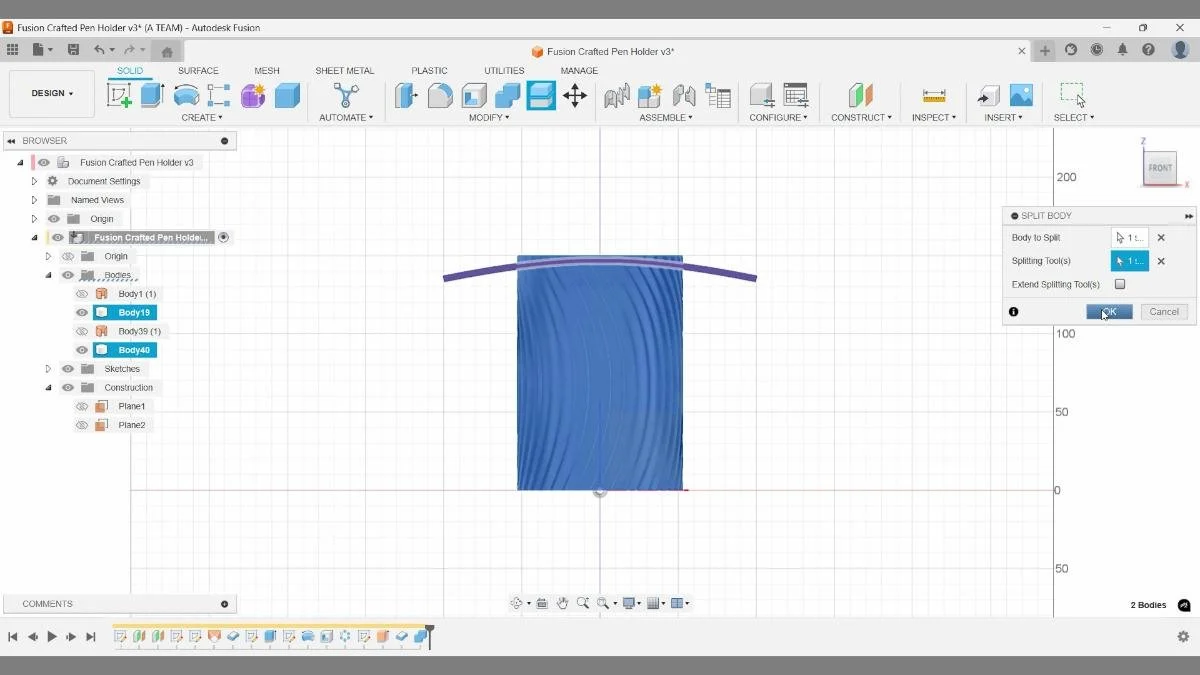
Task: Clear the Body to Split selection
Action: click(x=1161, y=238)
